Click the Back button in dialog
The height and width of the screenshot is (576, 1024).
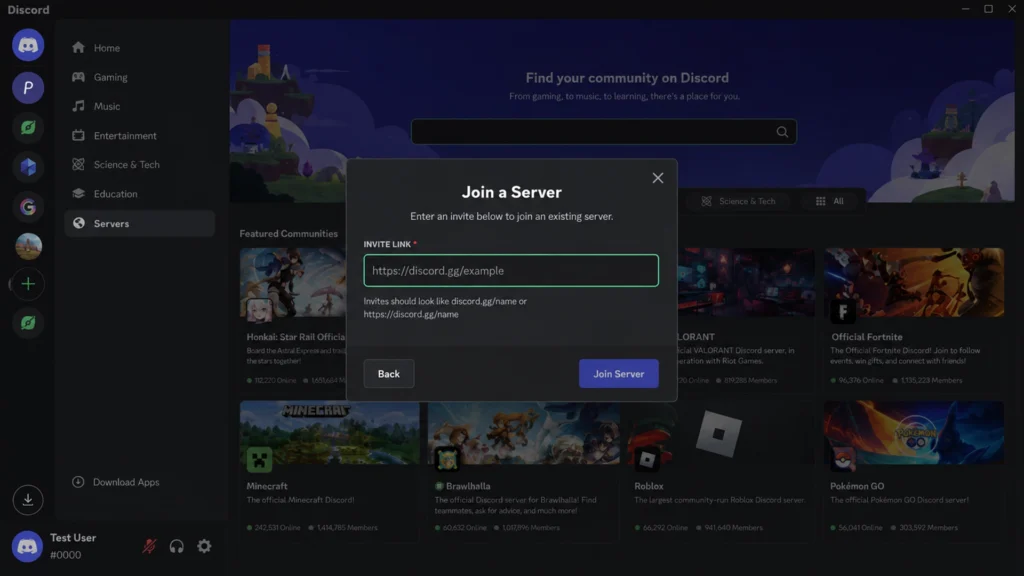click(389, 374)
